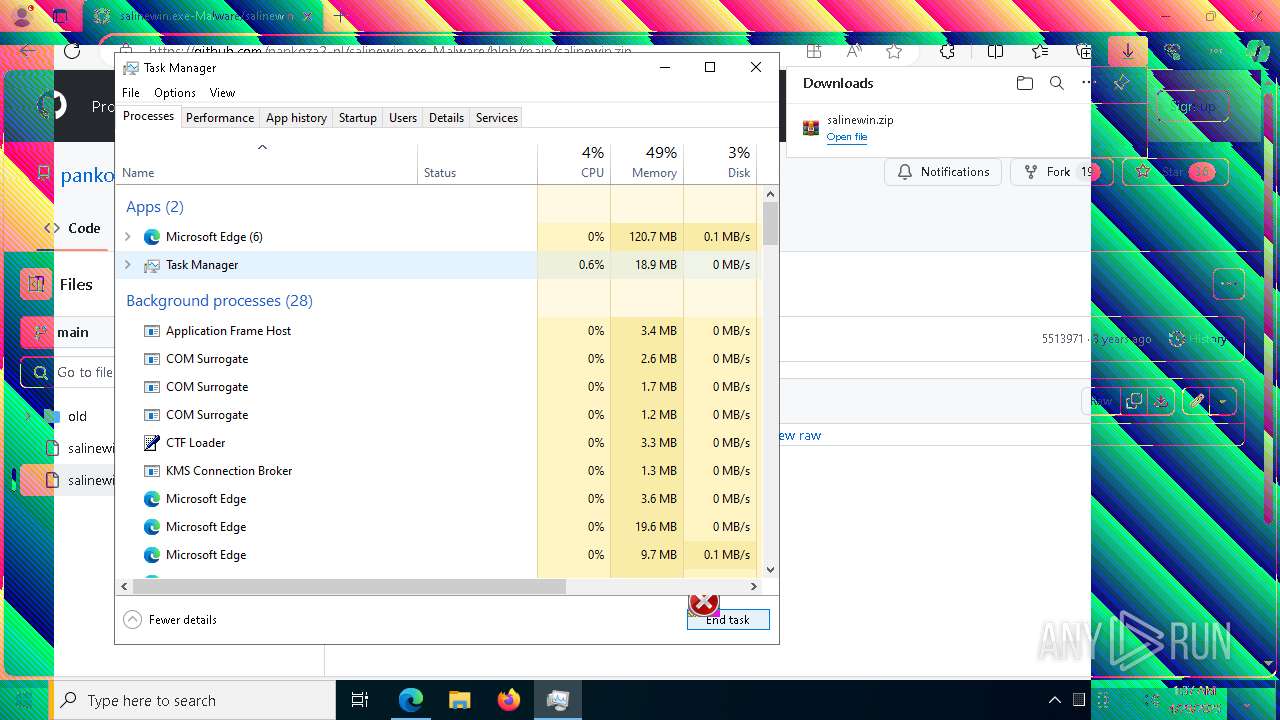Open Edge Extensions puzzle icon
This screenshot has width=1280, height=720.
coord(947,51)
